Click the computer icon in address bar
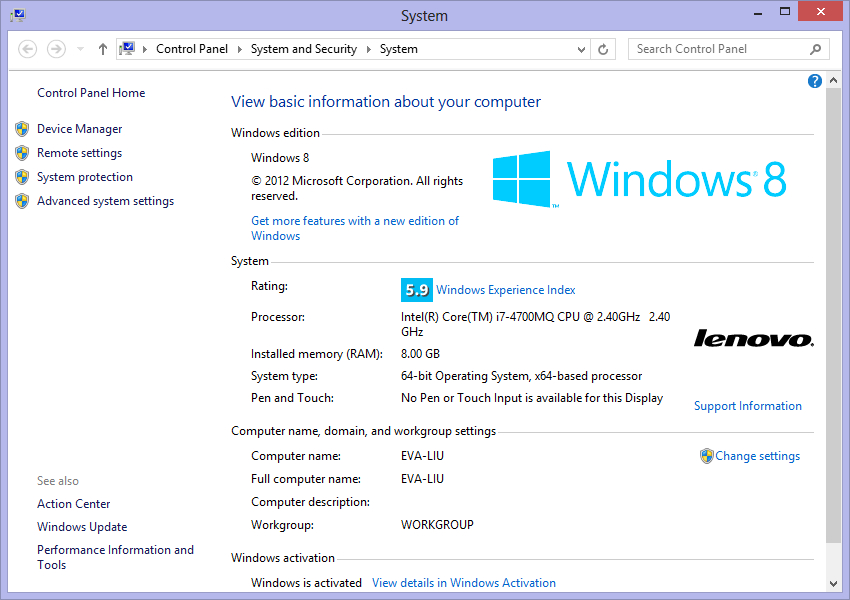Screen dimensions: 850x600 (127, 49)
